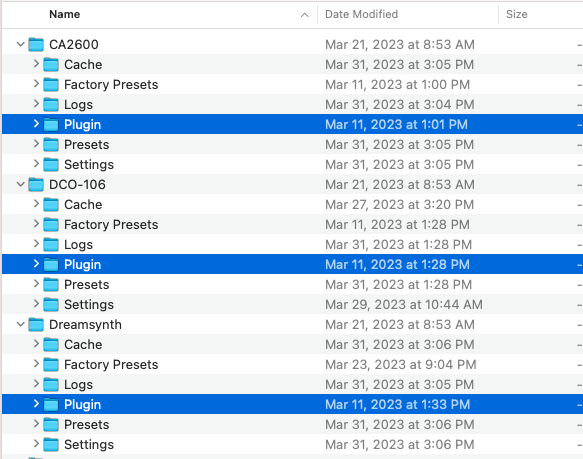The height and width of the screenshot is (459, 583).
Task: Collapse the CA2600 folder
Action: click(21, 45)
